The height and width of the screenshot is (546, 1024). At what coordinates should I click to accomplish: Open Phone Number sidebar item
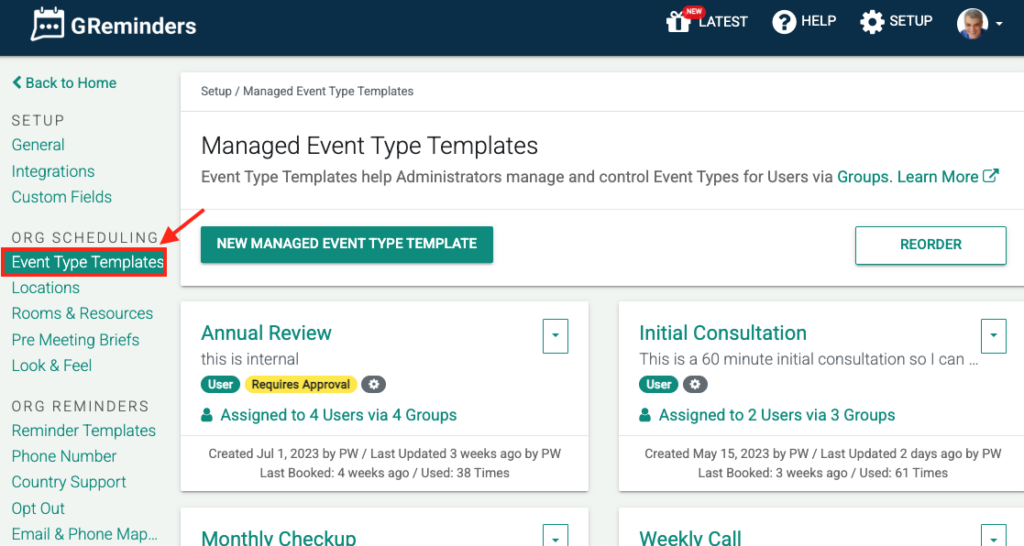click(64, 456)
